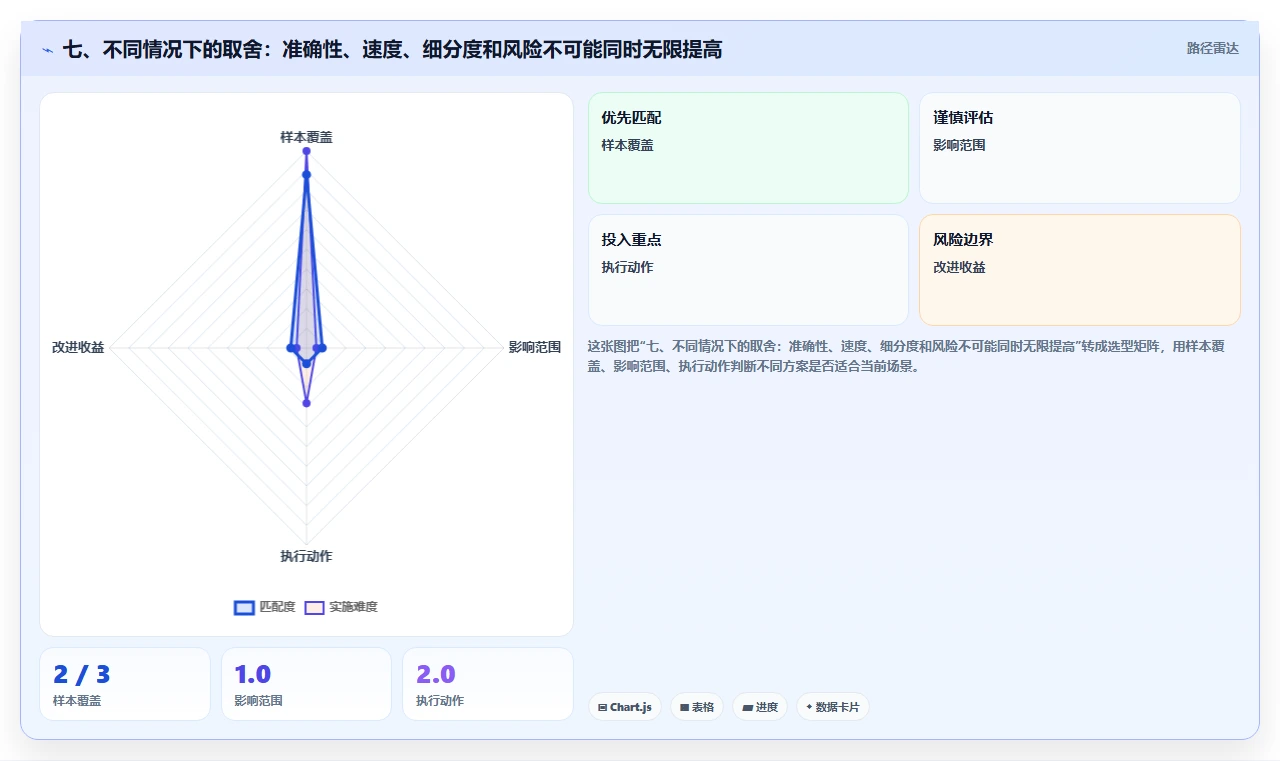Viewport: 1280px width, 761px height.
Task: Click the blue 匹配度 point on 执行动作 axis
Action: click(306, 363)
